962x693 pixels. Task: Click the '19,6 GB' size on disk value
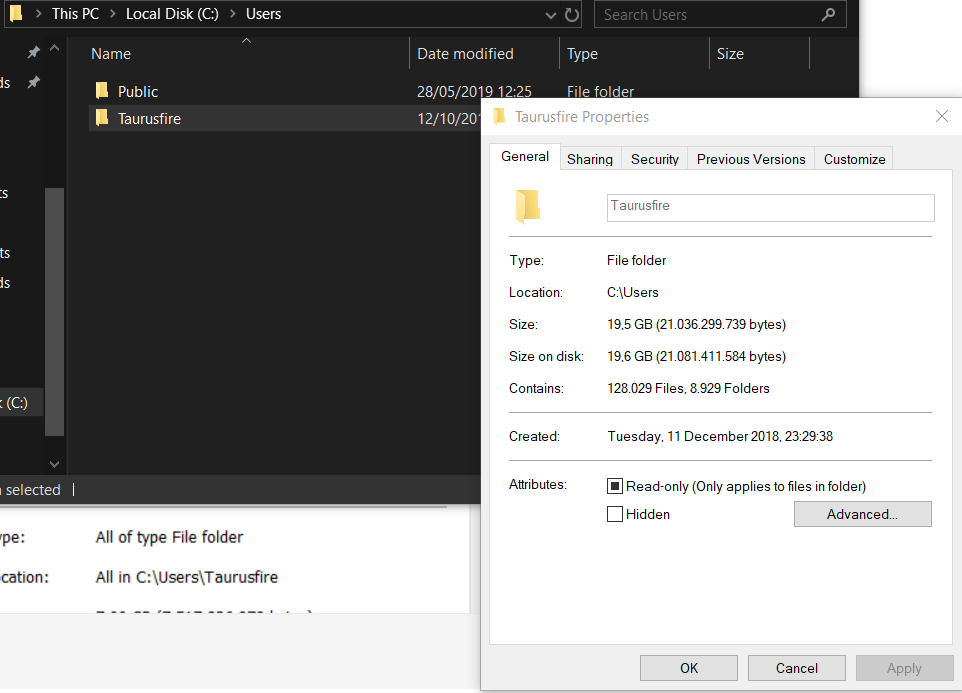(696, 356)
